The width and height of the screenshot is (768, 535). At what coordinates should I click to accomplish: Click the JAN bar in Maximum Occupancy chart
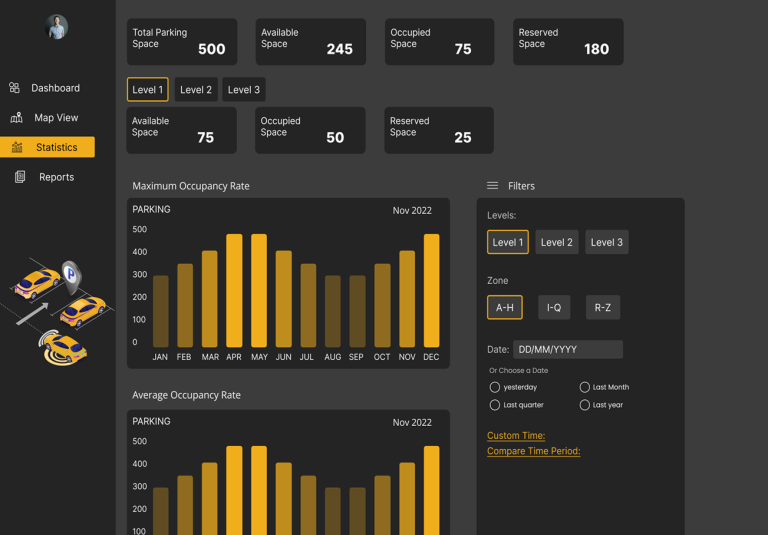click(x=161, y=312)
